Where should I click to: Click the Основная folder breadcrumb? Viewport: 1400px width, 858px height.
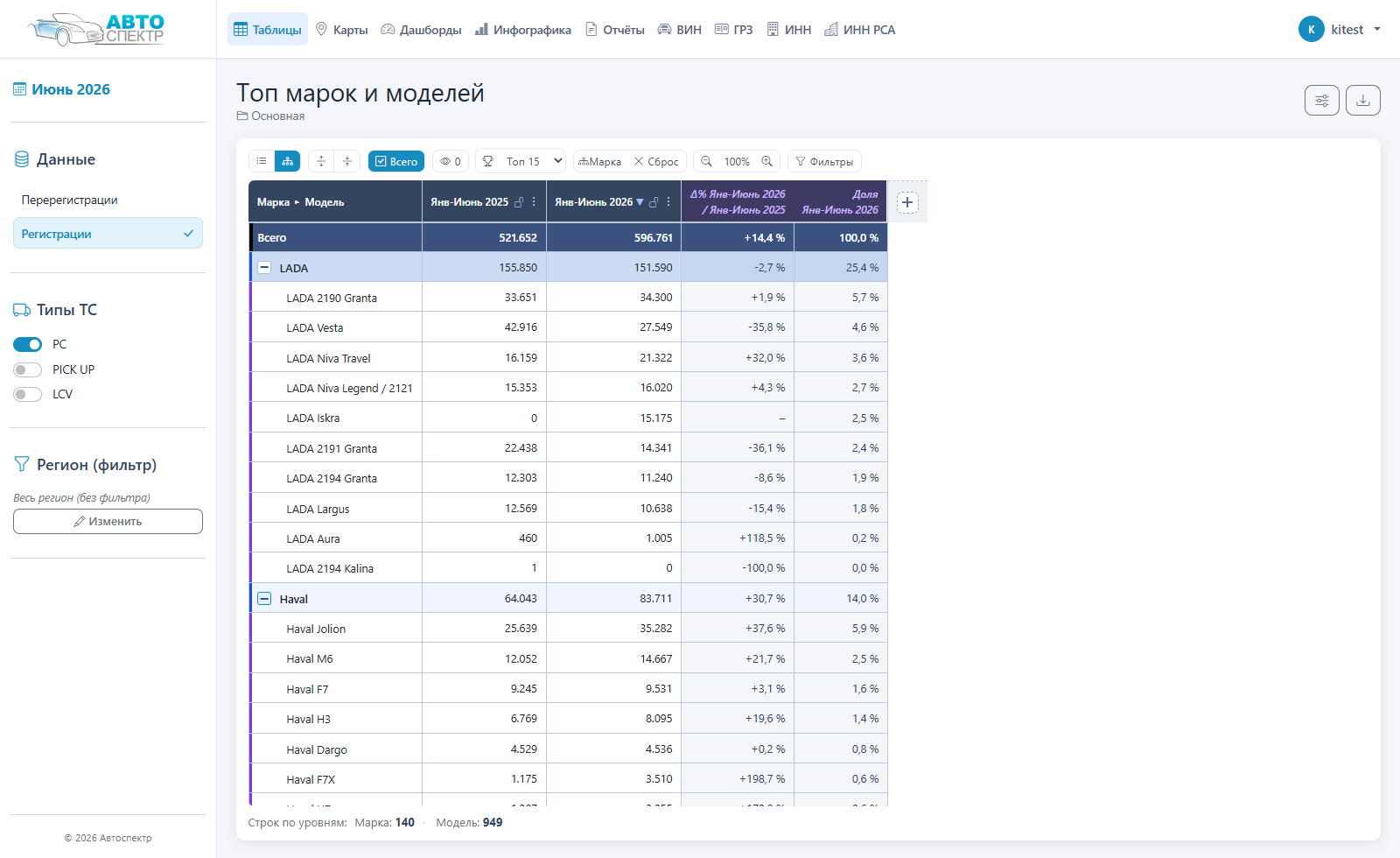(270, 116)
